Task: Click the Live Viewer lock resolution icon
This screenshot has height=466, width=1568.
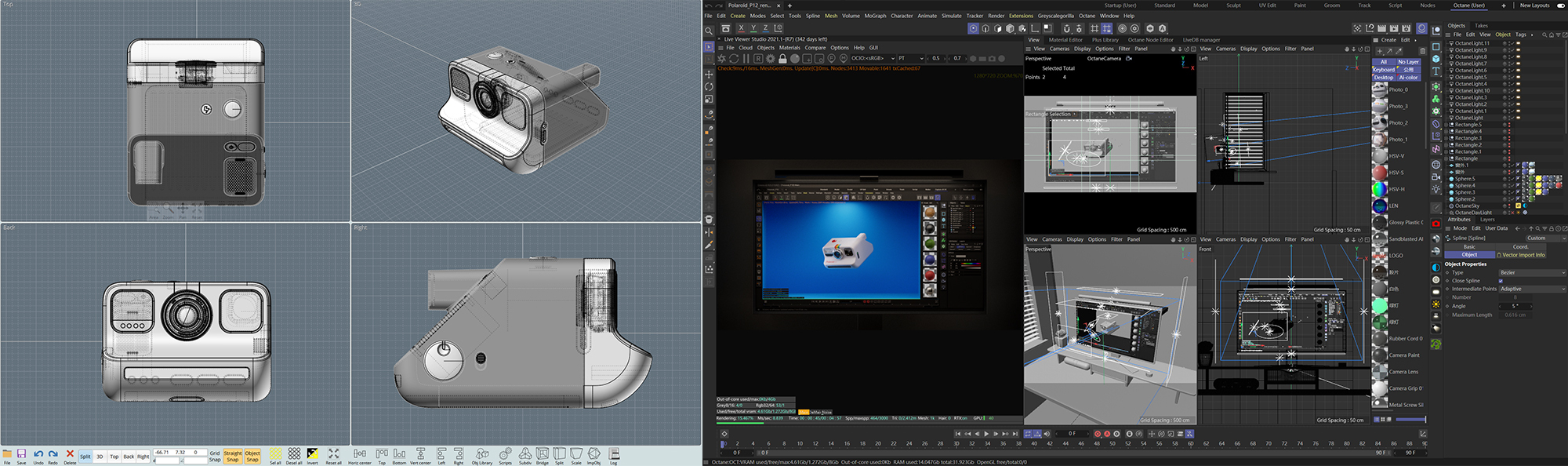Action: (782, 58)
